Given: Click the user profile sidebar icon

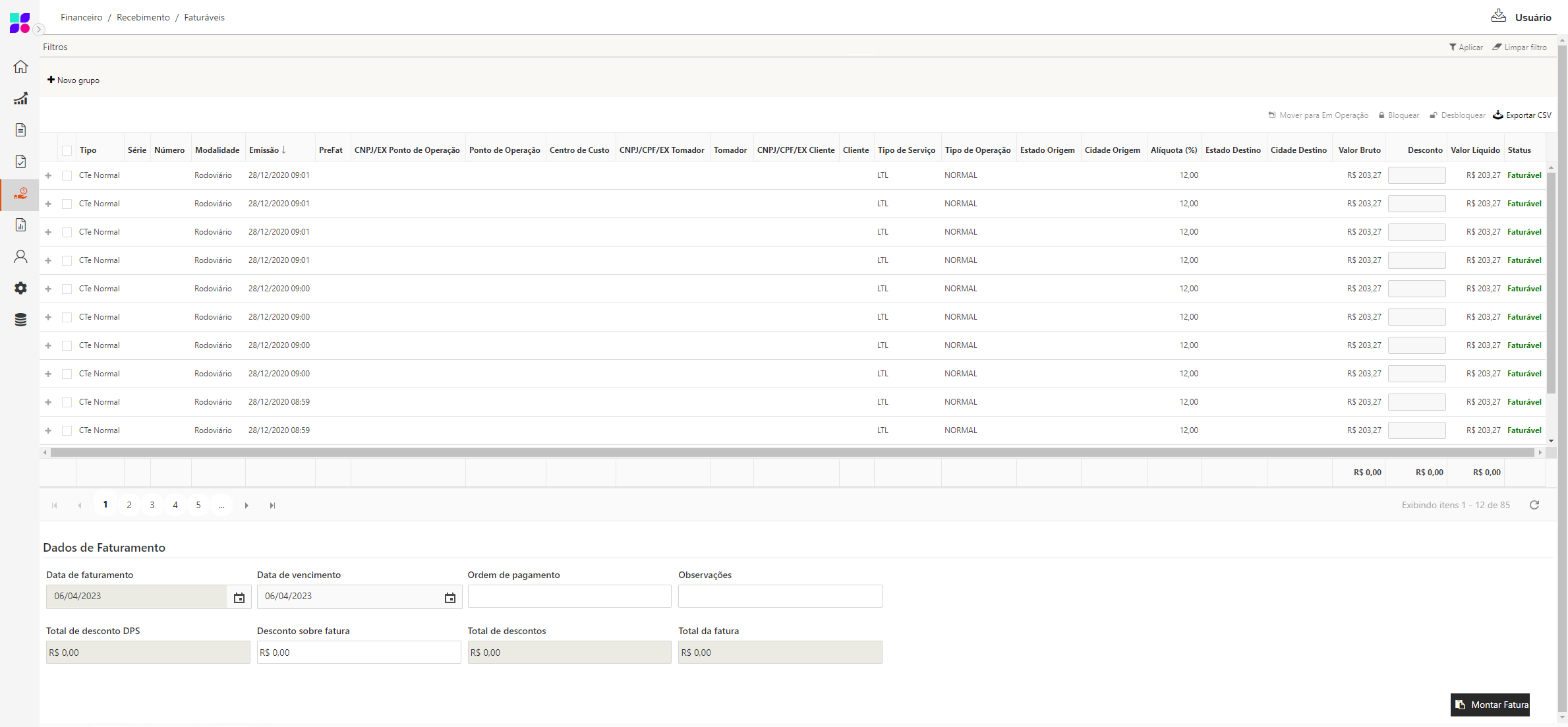Looking at the screenshot, I should 20,256.
